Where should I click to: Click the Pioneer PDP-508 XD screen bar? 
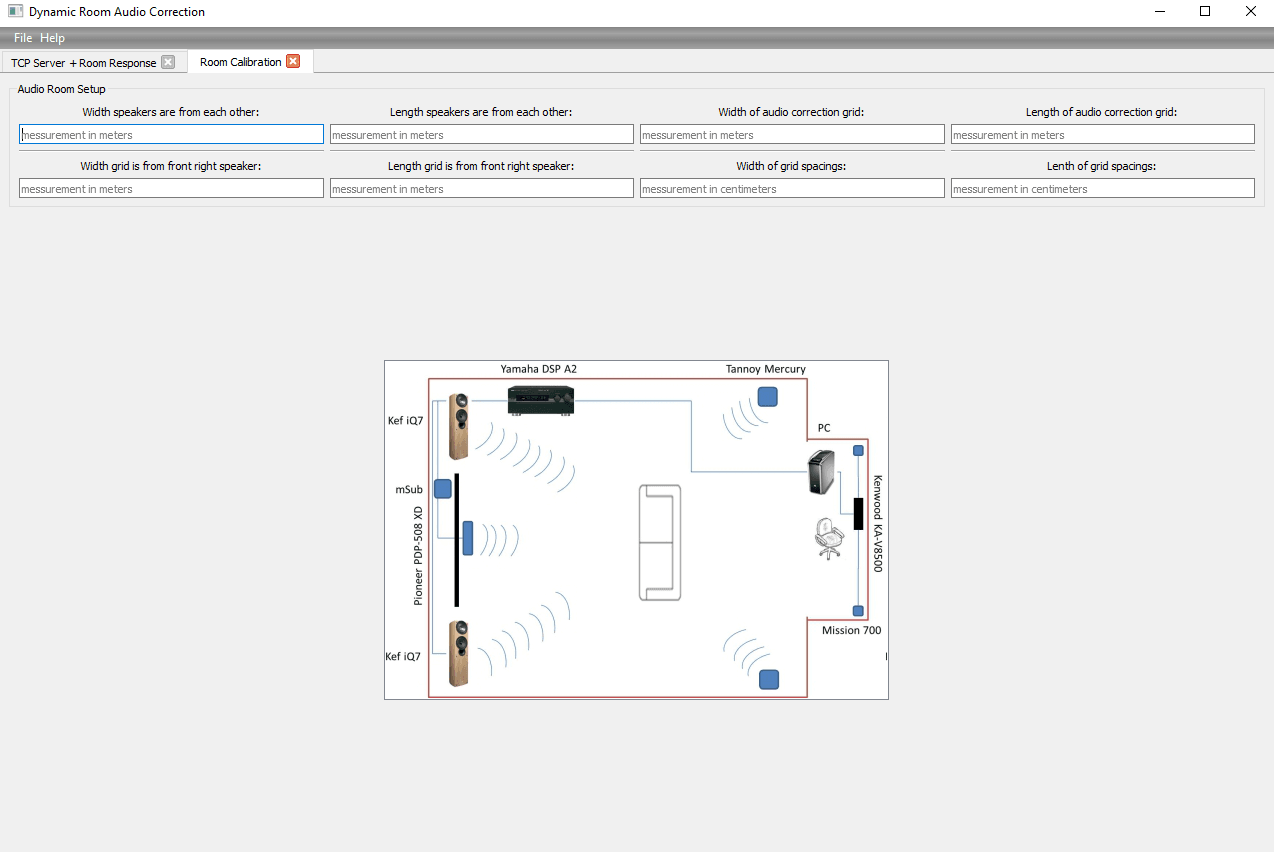coord(456,540)
